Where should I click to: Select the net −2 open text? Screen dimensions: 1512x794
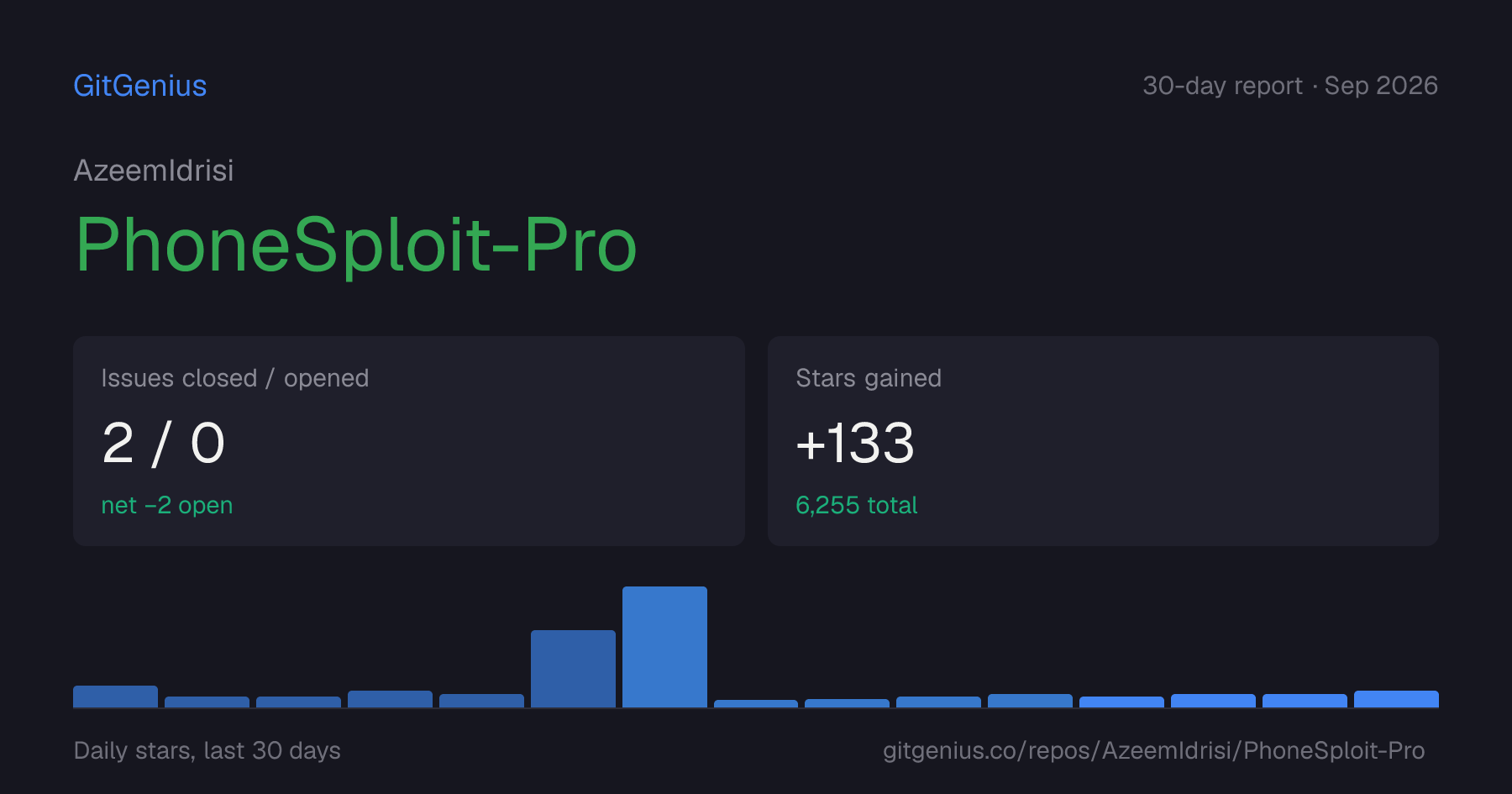(167, 505)
